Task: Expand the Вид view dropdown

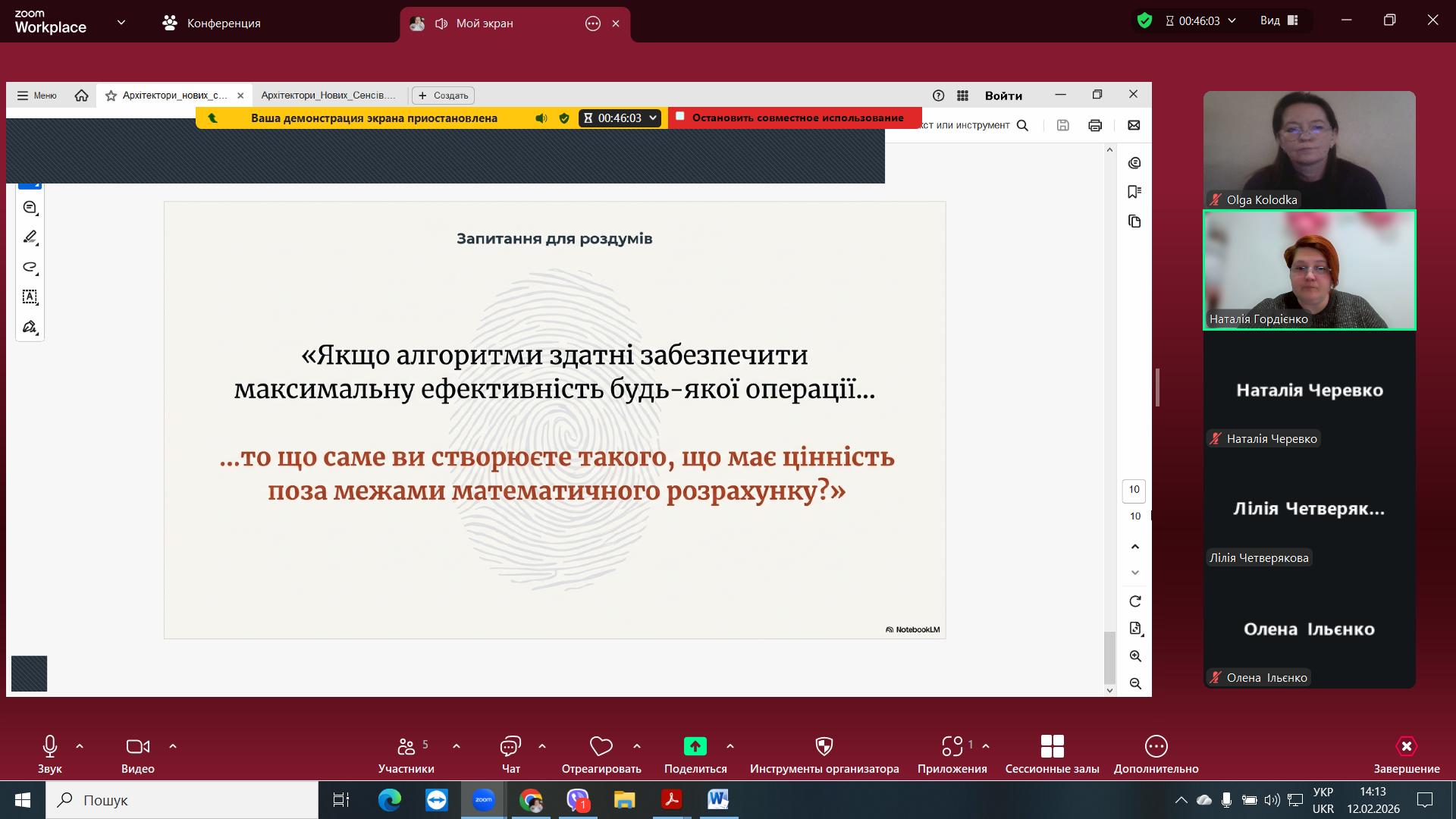Action: 1279,20
